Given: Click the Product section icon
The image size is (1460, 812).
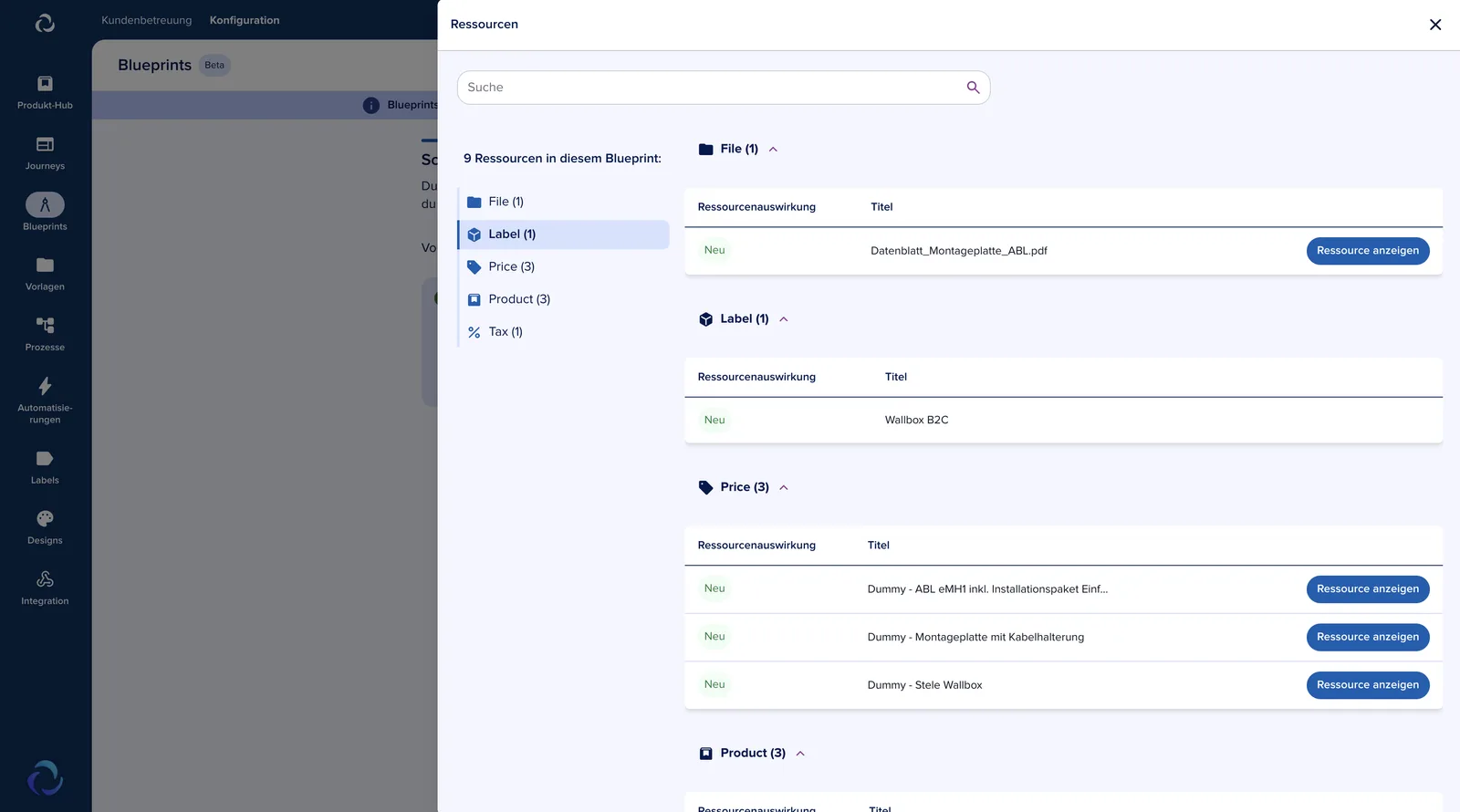Looking at the screenshot, I should tap(705, 754).
